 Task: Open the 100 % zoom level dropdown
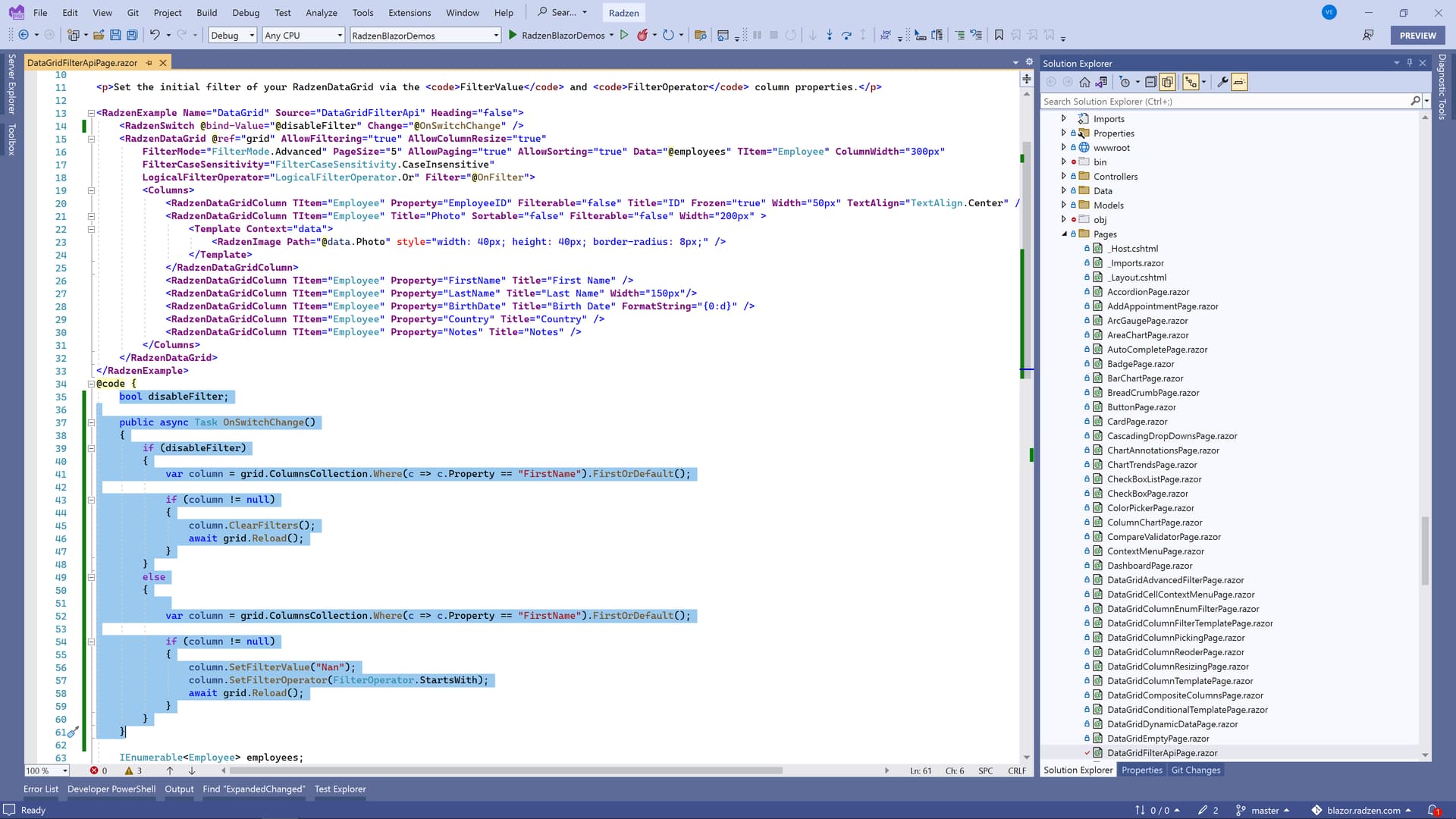pos(47,770)
